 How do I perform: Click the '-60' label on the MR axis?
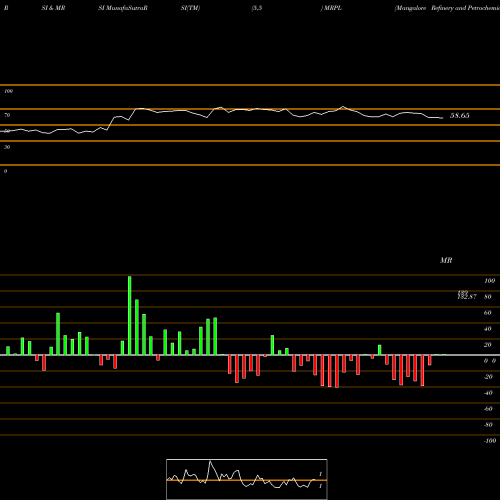tap(488, 409)
